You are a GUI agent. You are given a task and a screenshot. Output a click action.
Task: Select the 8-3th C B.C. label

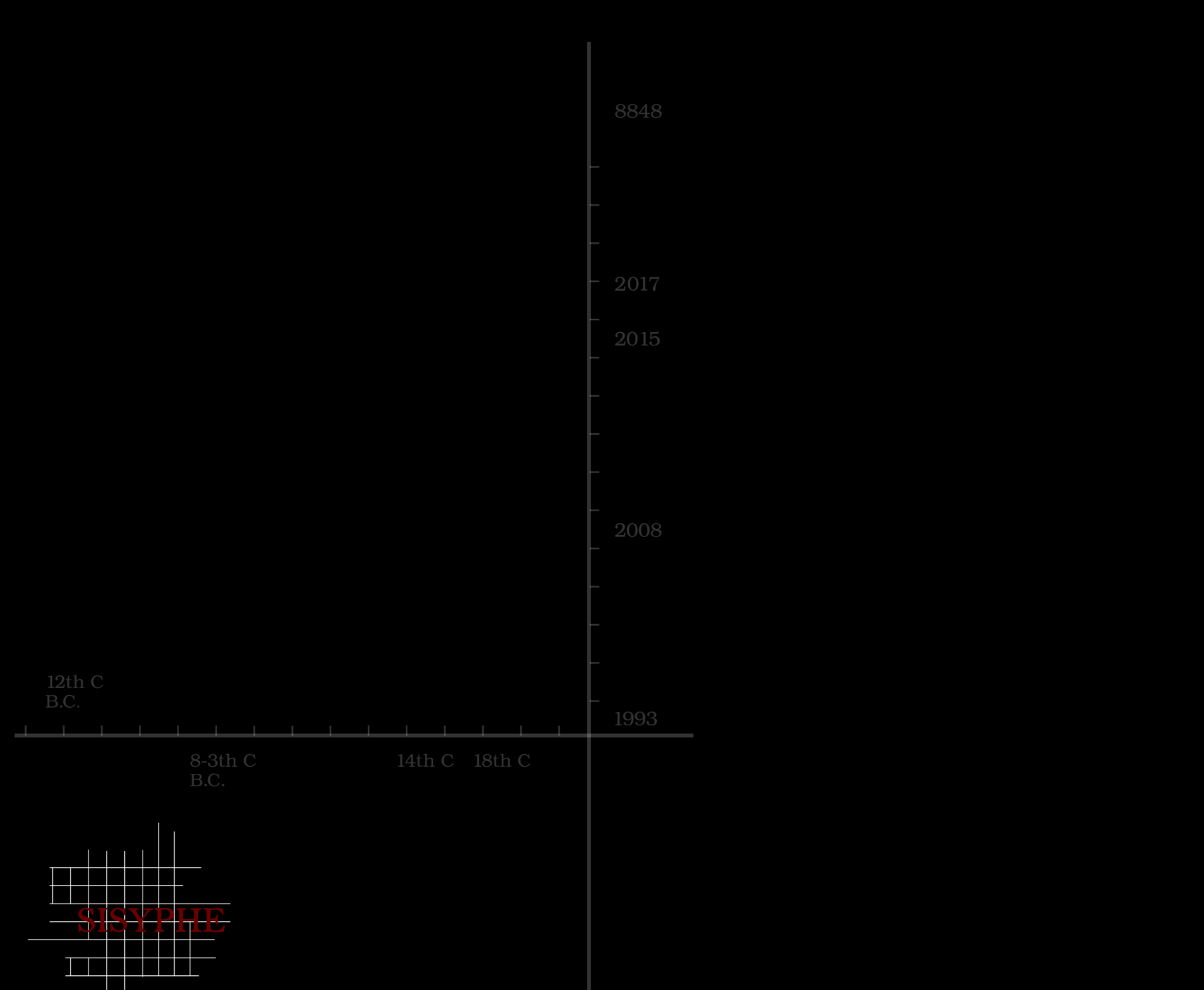(223, 770)
